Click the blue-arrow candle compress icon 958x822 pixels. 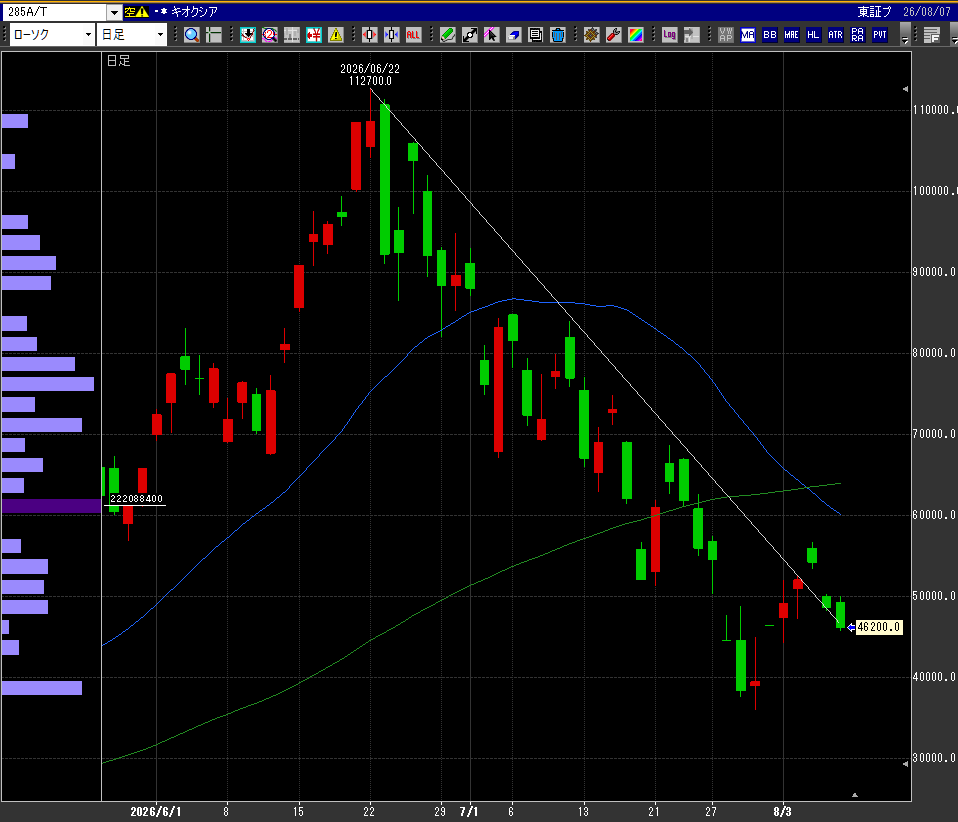point(392,35)
